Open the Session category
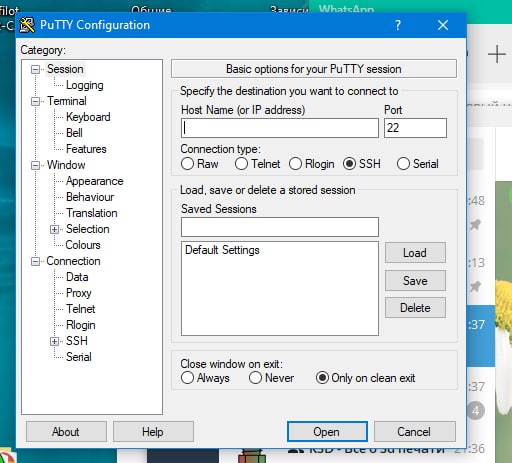The image size is (512, 463). tap(65, 69)
